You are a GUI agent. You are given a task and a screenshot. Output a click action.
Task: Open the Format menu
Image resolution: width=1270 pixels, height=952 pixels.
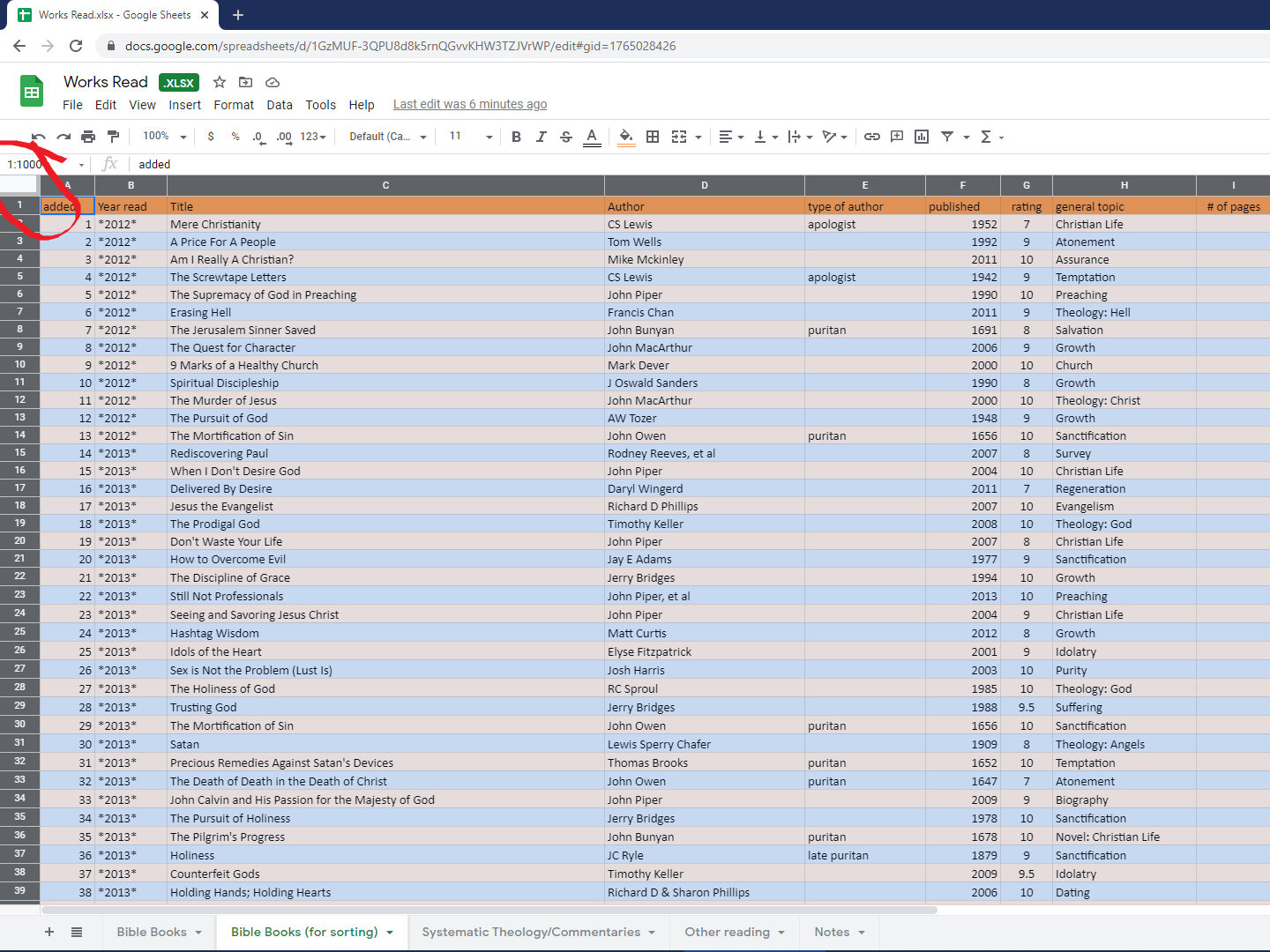pos(233,105)
